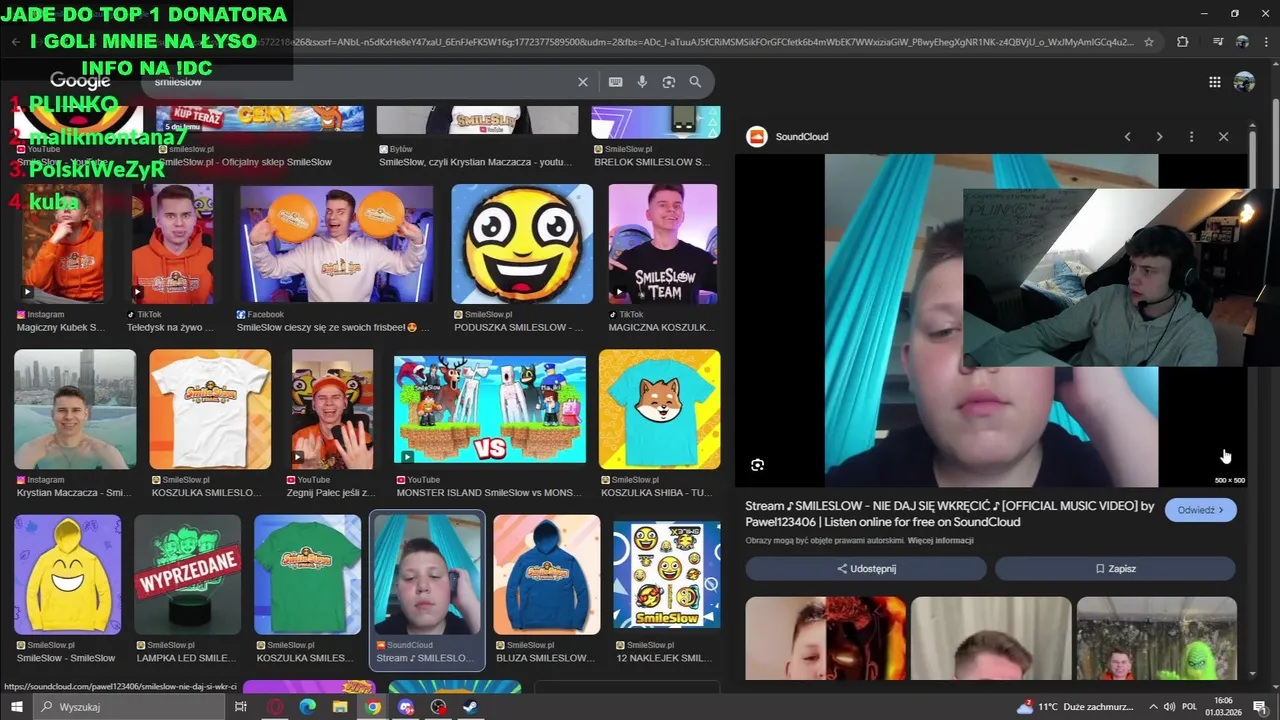
Task: Open Steam from the taskbar
Action: [x=471, y=707]
